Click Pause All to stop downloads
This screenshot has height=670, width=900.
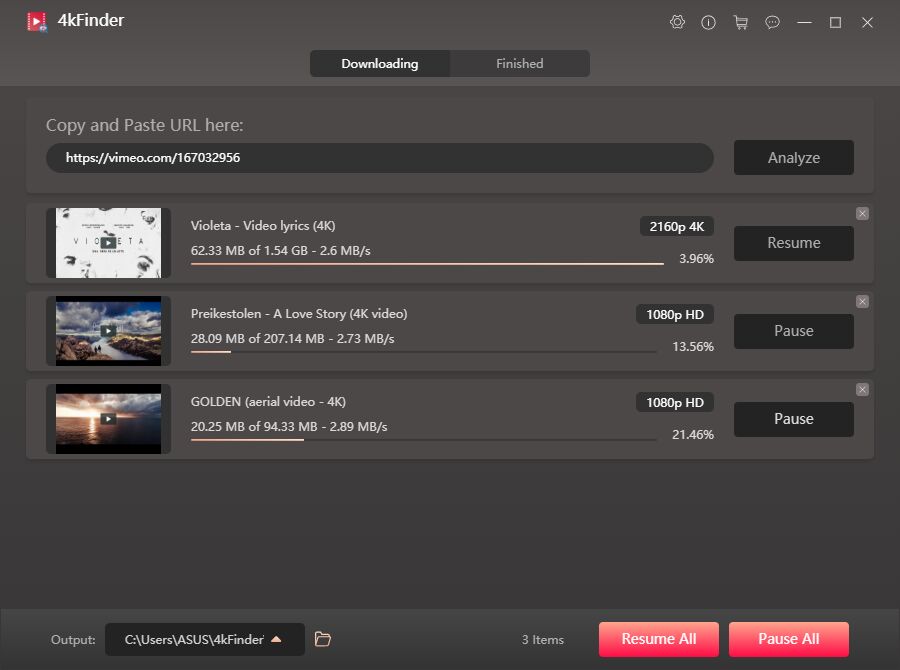788,639
